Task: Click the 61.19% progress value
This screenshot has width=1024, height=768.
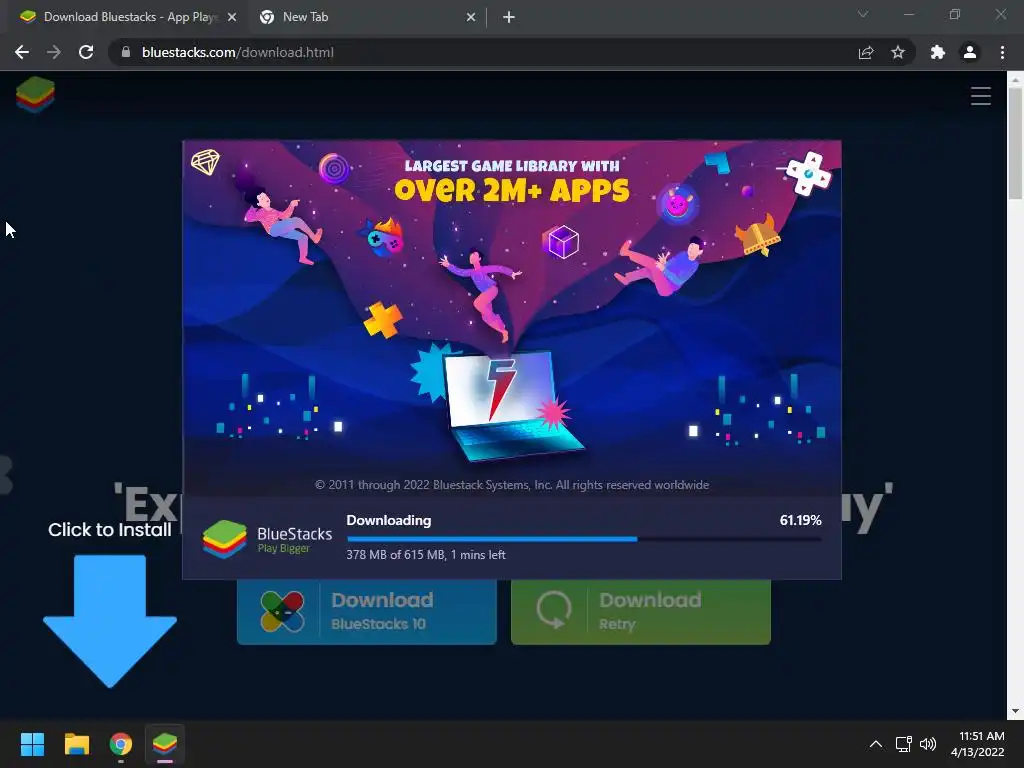Action: [800, 520]
